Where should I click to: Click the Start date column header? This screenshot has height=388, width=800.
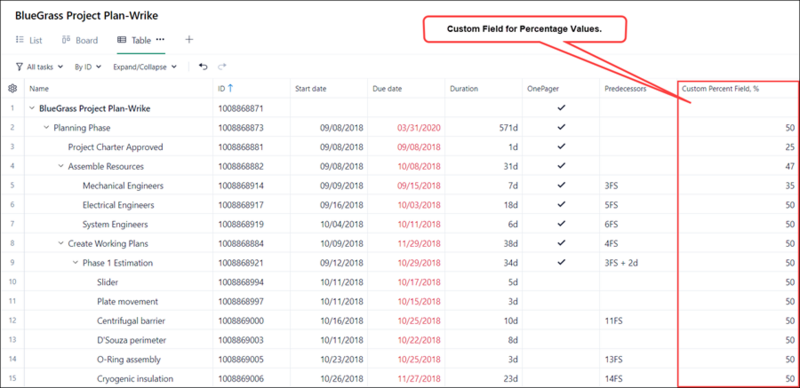click(329, 88)
